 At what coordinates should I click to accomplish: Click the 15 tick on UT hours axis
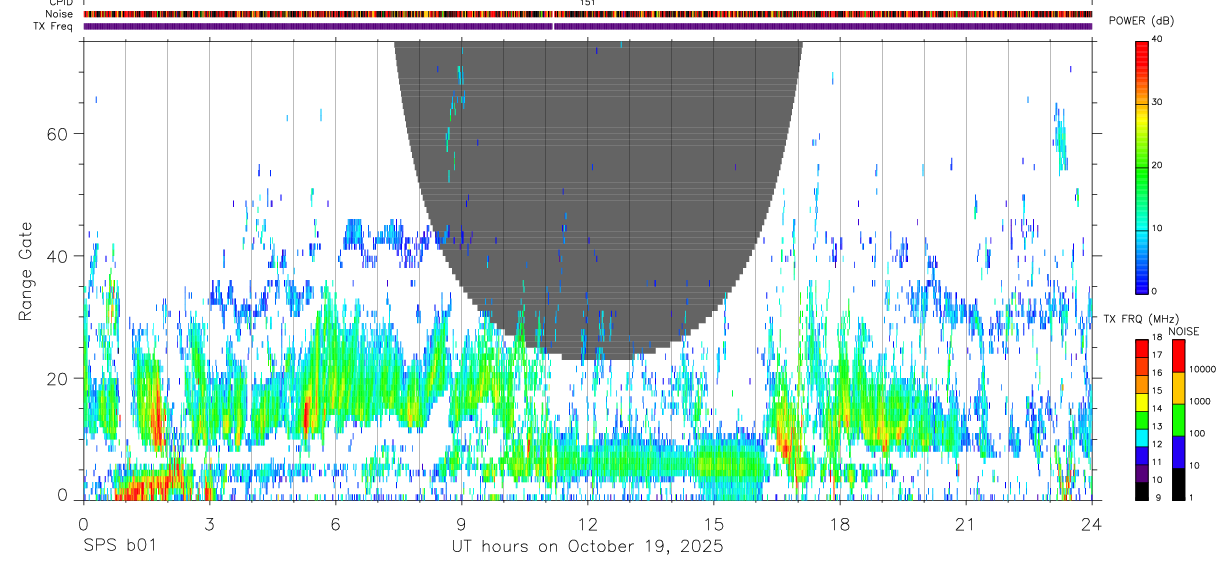click(x=714, y=524)
